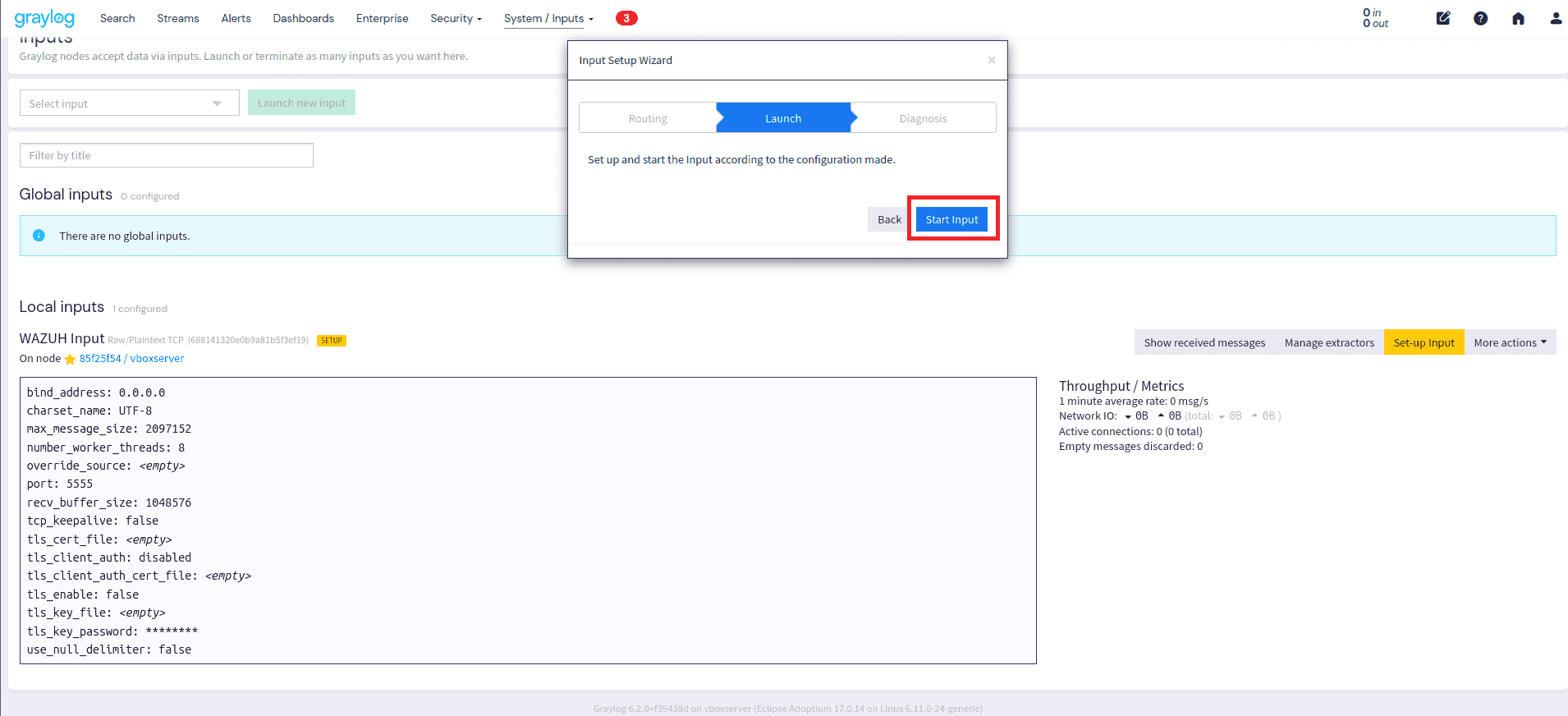Focus the Filter by title field
The image size is (1568, 716).
pyautogui.click(x=167, y=155)
